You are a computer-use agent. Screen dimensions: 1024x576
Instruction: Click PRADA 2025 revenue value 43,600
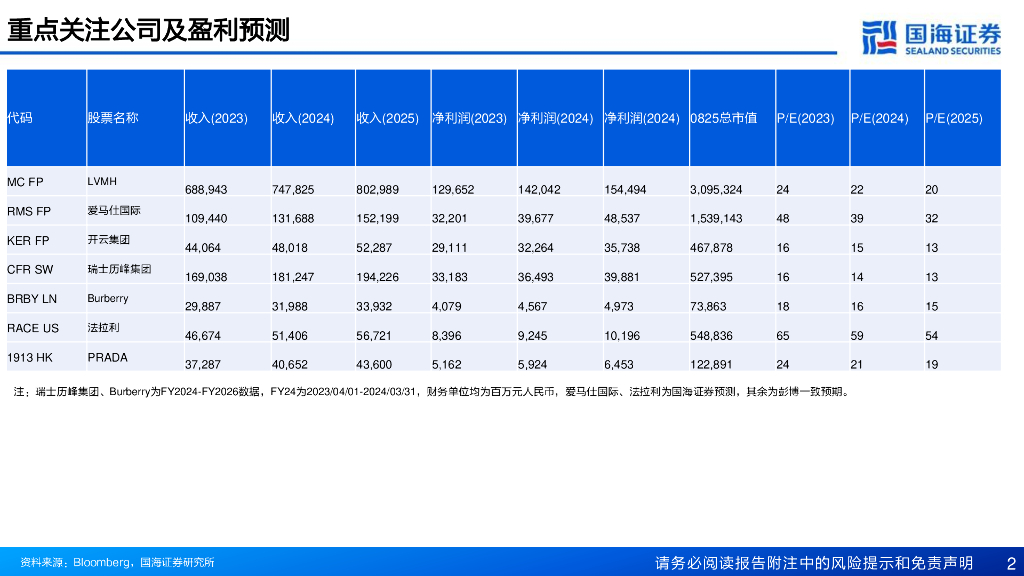point(374,364)
